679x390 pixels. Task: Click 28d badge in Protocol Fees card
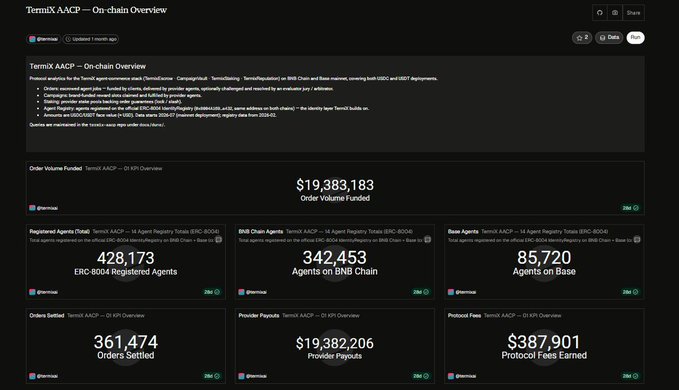pyautogui.click(x=630, y=376)
